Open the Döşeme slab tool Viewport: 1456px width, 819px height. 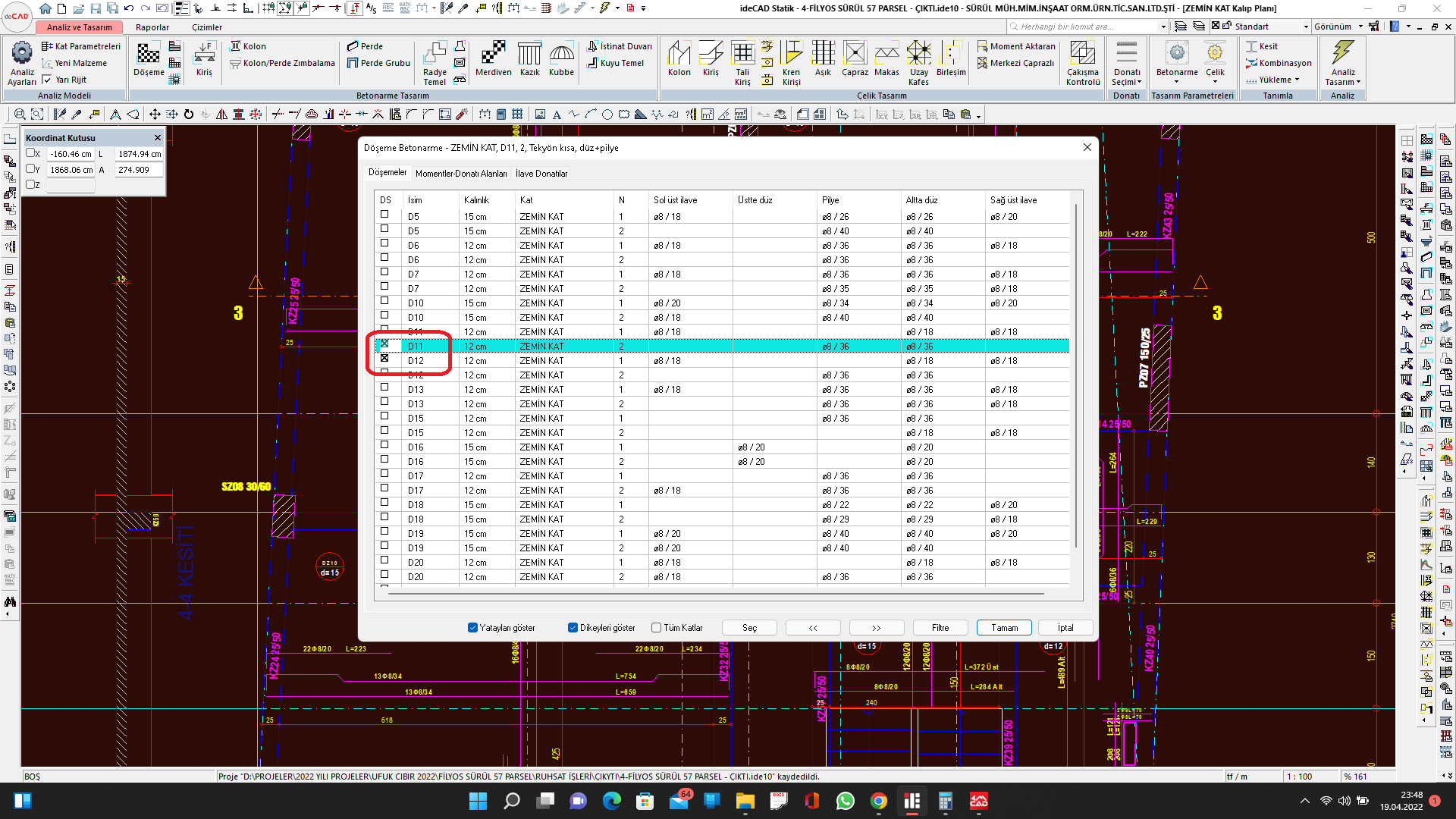149,59
